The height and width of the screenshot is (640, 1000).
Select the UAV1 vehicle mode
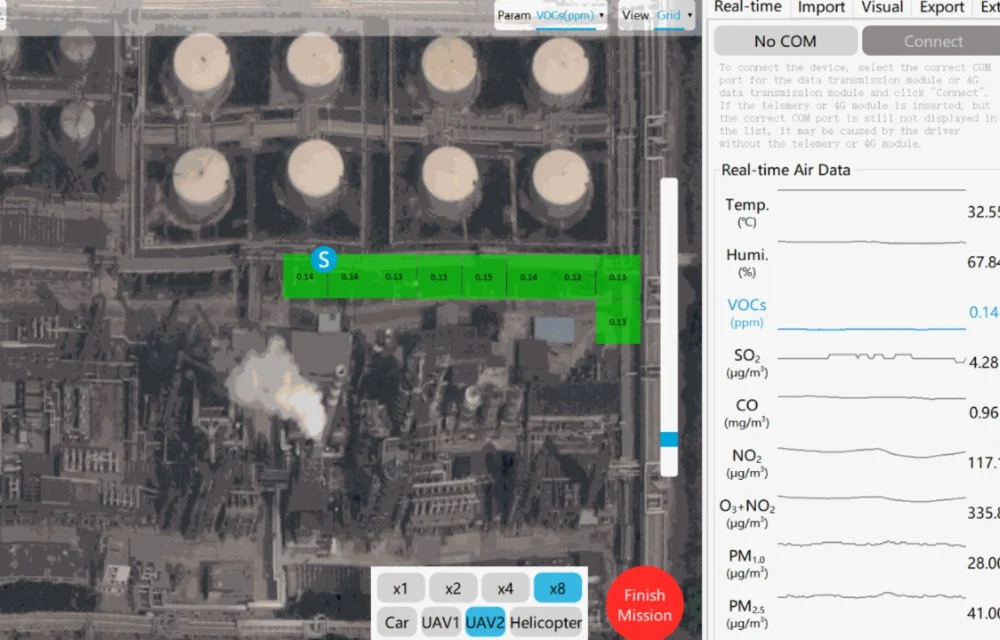[x=442, y=622]
